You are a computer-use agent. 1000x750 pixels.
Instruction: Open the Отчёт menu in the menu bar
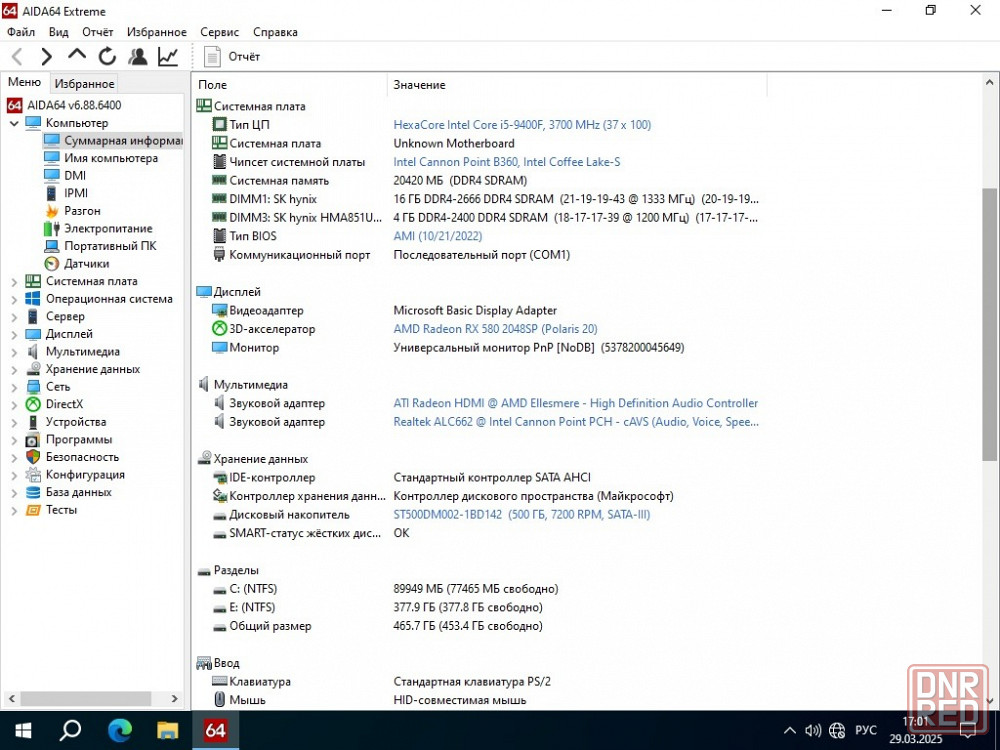pos(98,32)
